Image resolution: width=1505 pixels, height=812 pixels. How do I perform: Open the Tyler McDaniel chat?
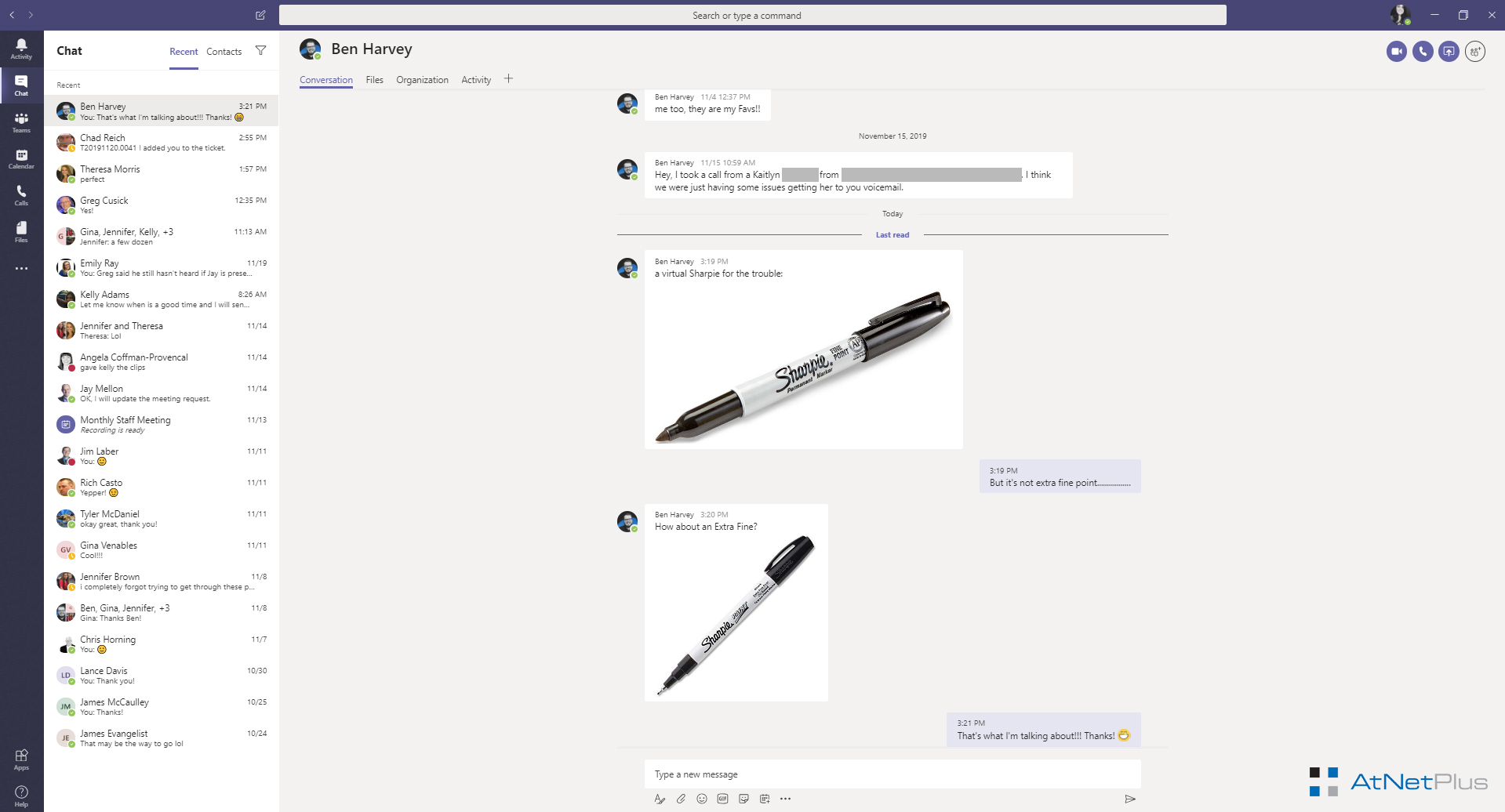coord(162,518)
